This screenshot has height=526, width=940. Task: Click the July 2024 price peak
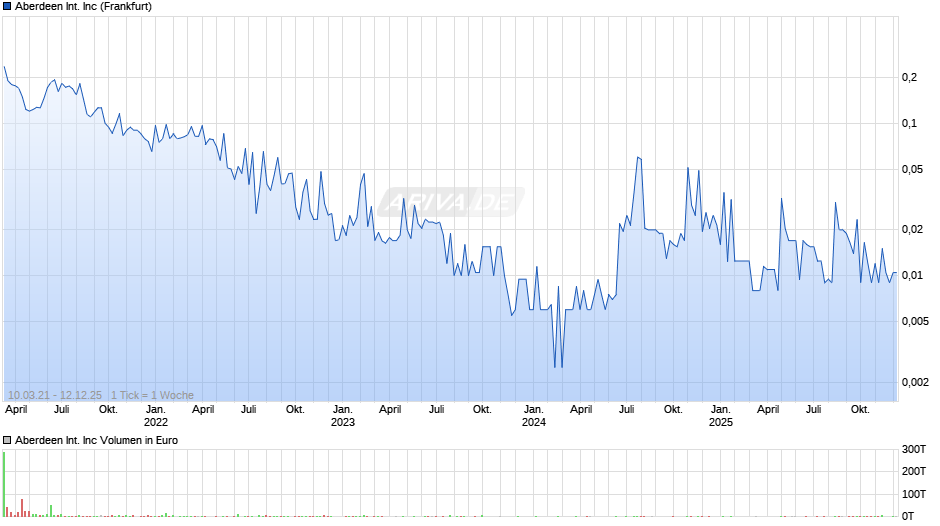(x=639, y=158)
